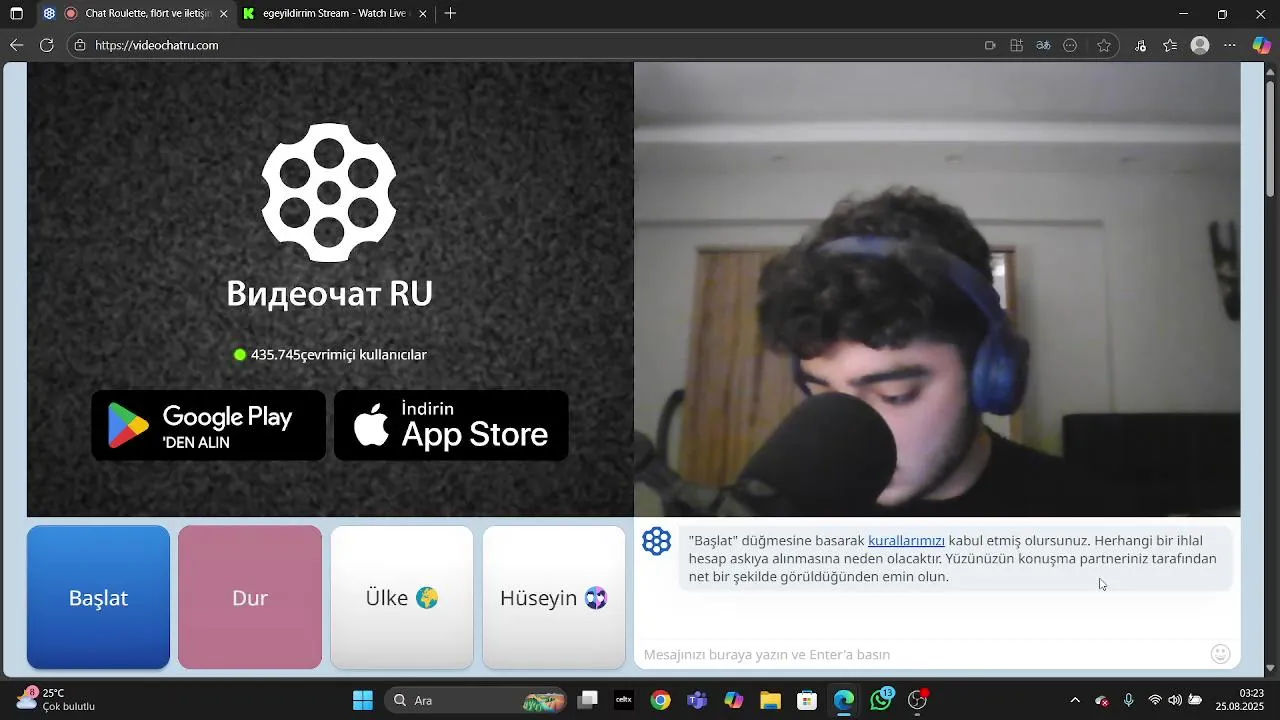Click the taskbar Ara search box

pos(476,700)
